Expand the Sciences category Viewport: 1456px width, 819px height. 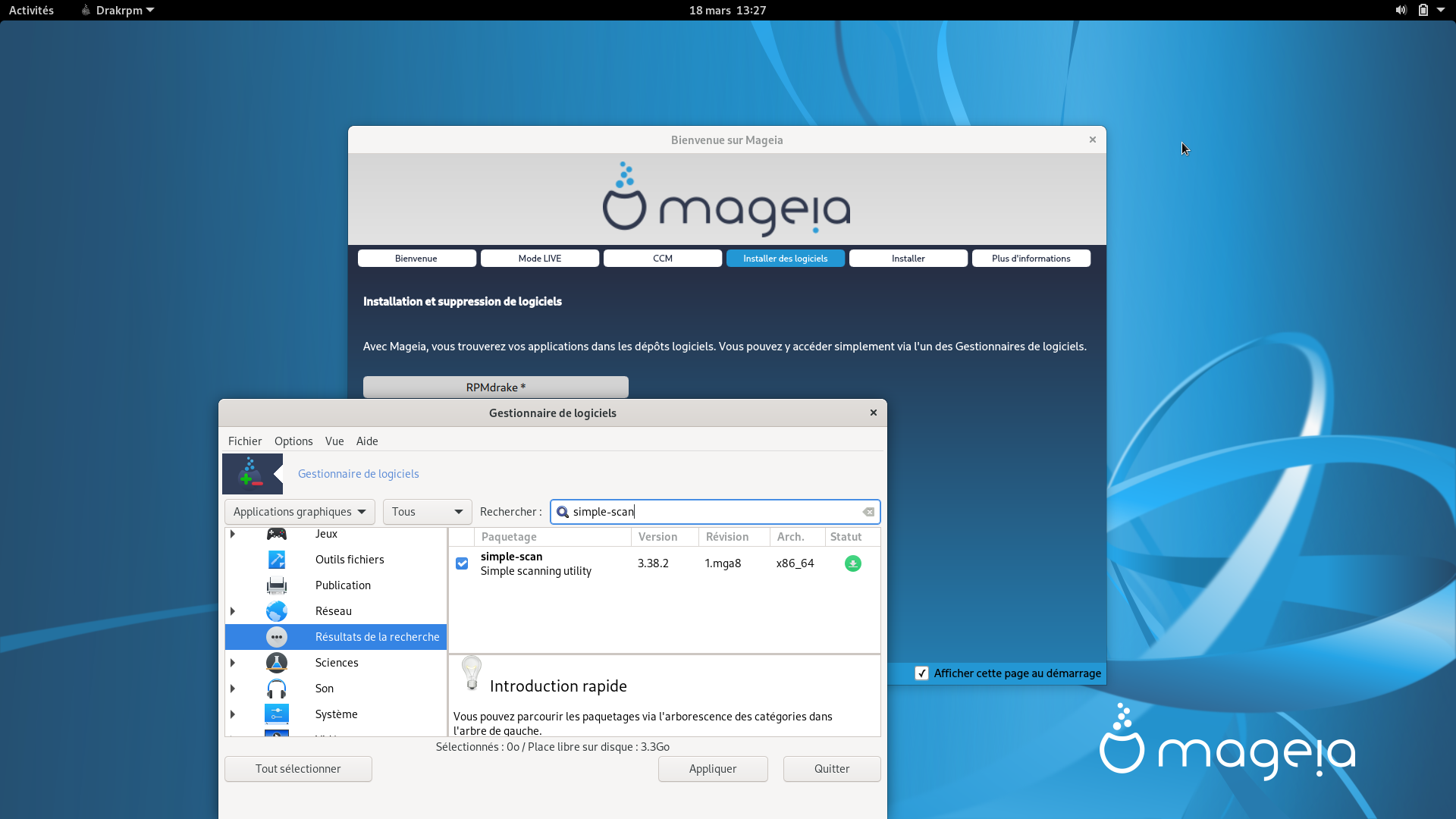(233, 663)
